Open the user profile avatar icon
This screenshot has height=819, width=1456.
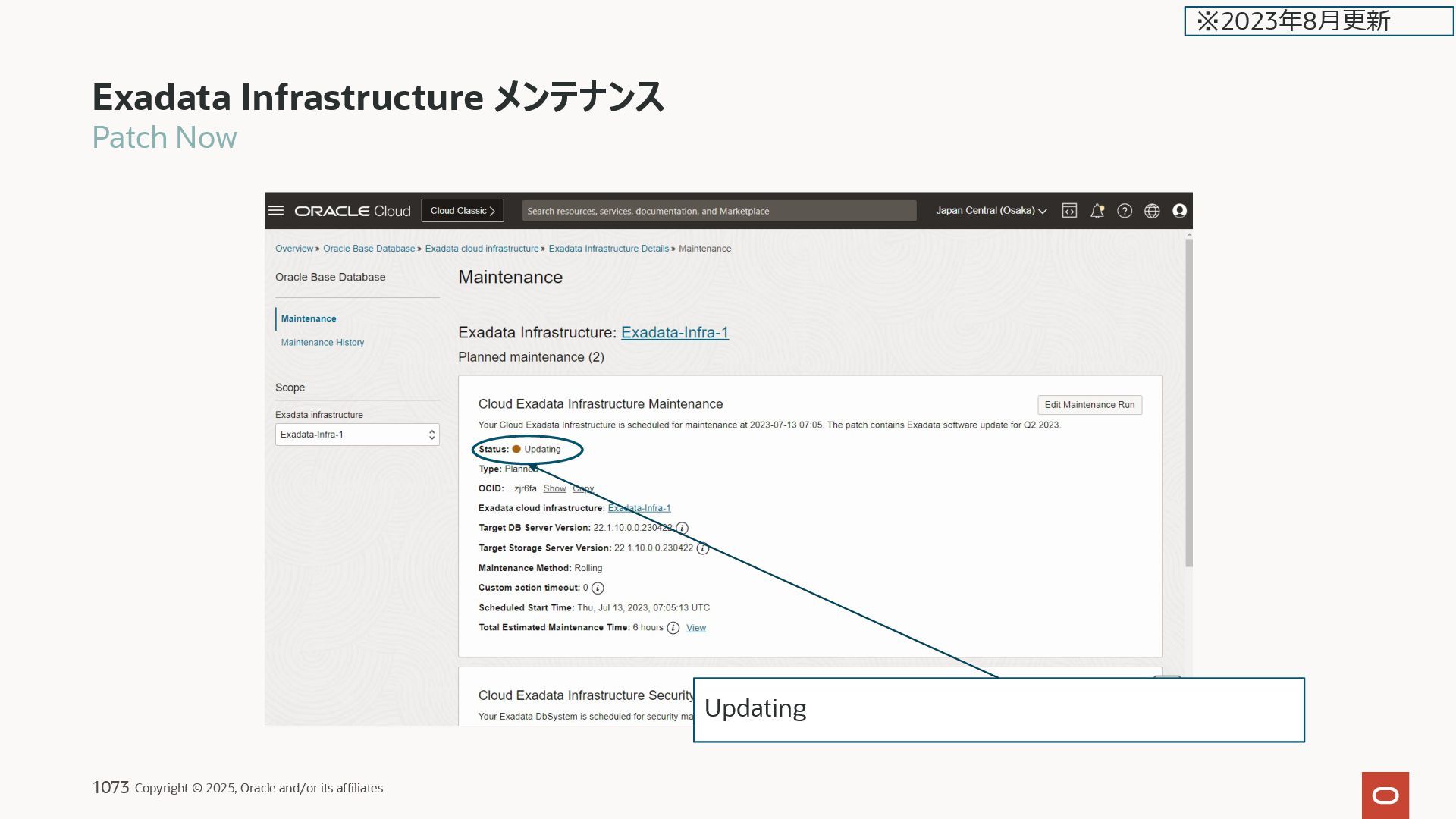(1179, 211)
